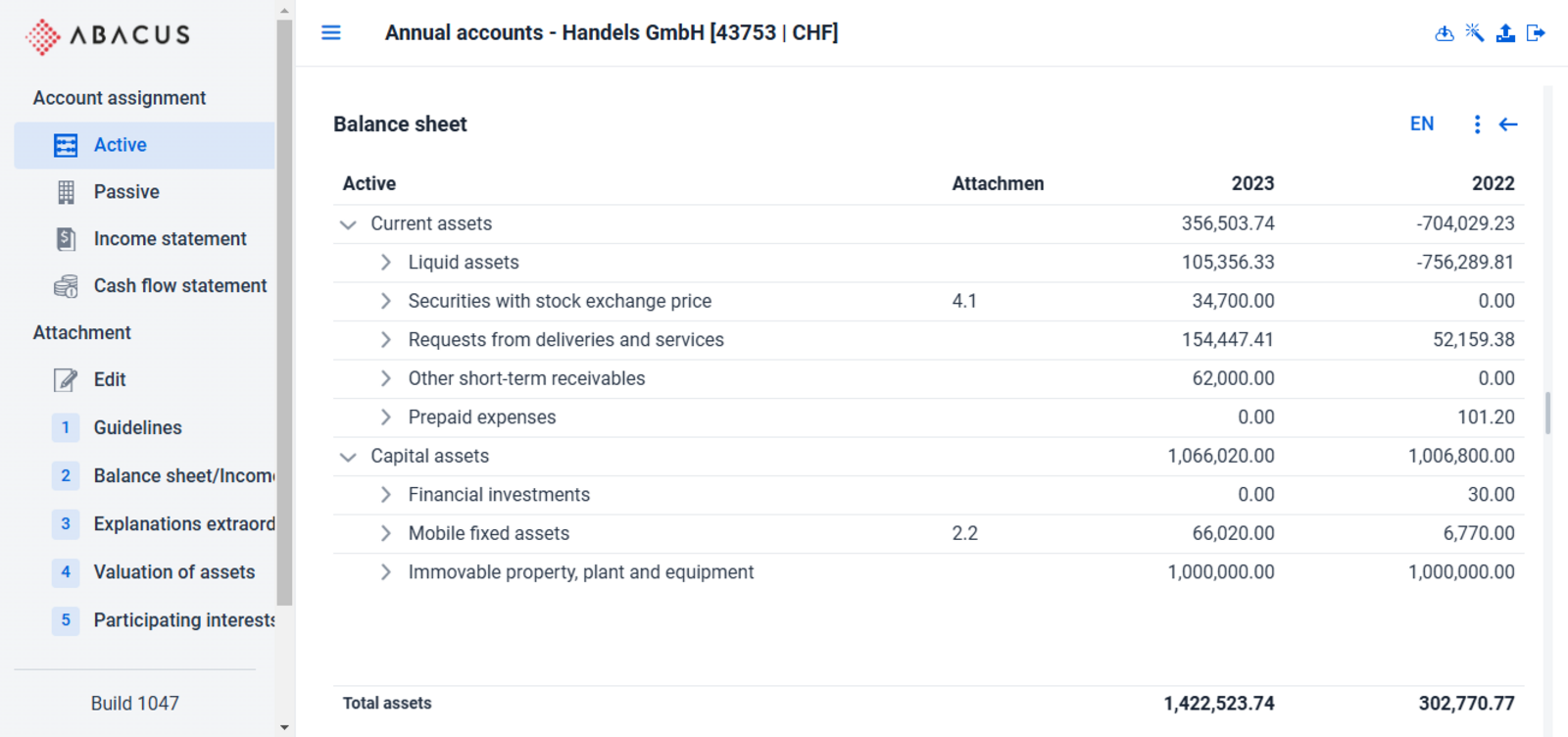Image resolution: width=1568 pixels, height=737 pixels.
Task: Open the hamburger menu
Action: tap(331, 32)
